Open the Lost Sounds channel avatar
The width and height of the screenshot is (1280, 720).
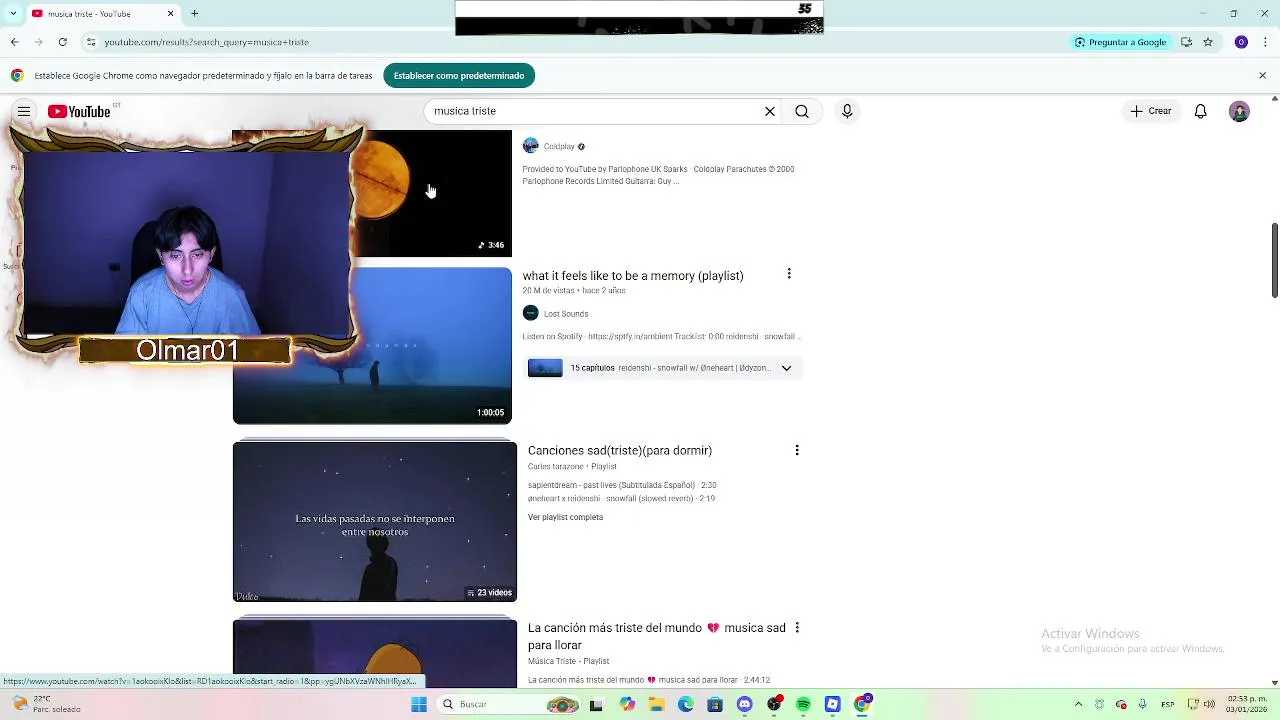tap(531, 313)
